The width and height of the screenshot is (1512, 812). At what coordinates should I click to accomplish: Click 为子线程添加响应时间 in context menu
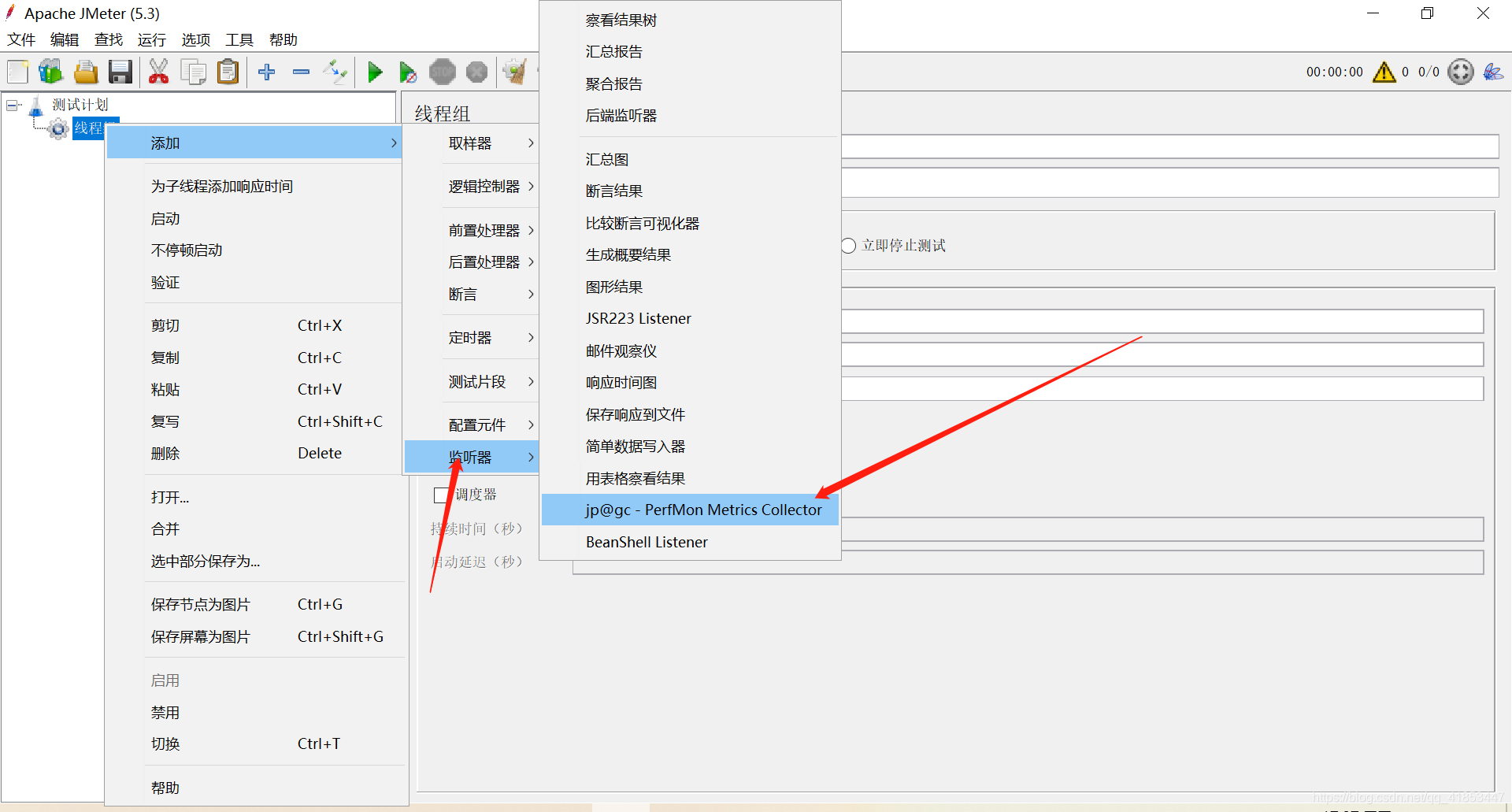[254, 186]
